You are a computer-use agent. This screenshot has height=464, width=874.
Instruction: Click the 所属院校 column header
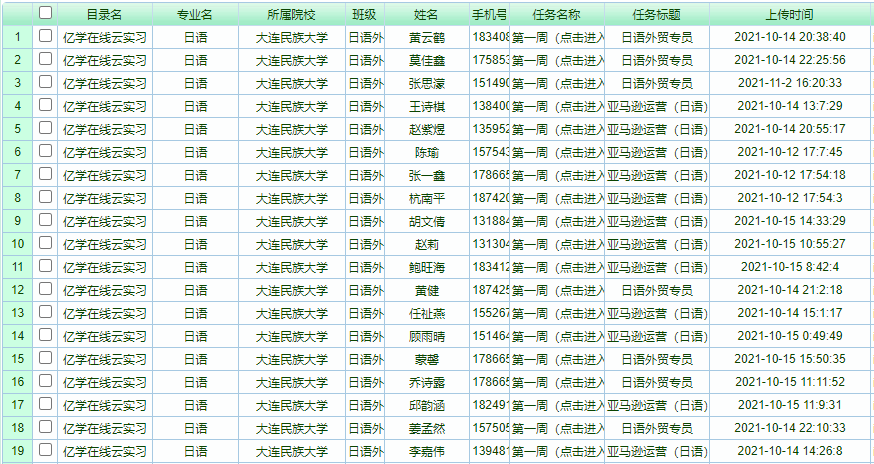point(291,14)
